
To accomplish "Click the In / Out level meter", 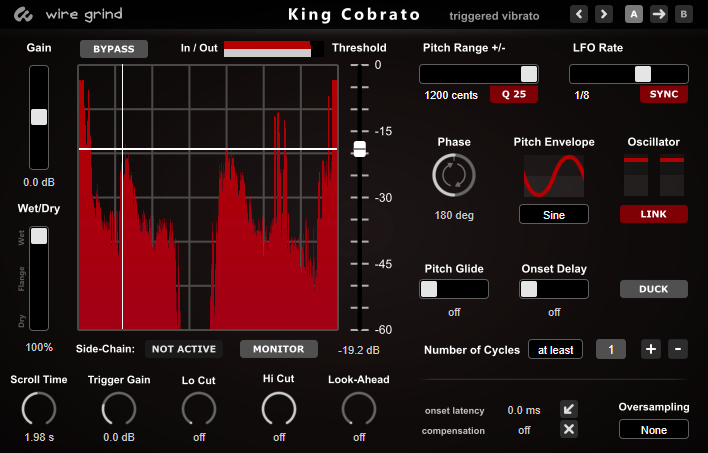I will point(274,49).
